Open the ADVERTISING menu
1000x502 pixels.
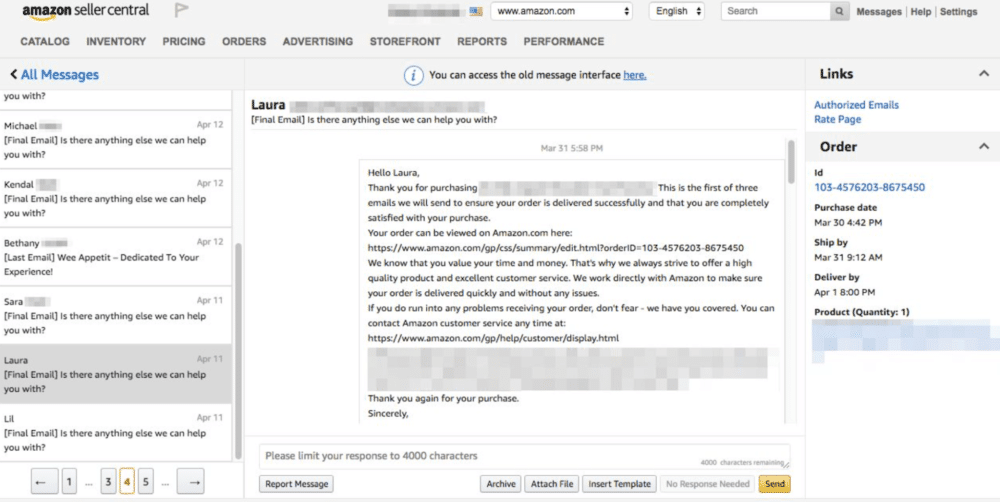click(x=318, y=41)
